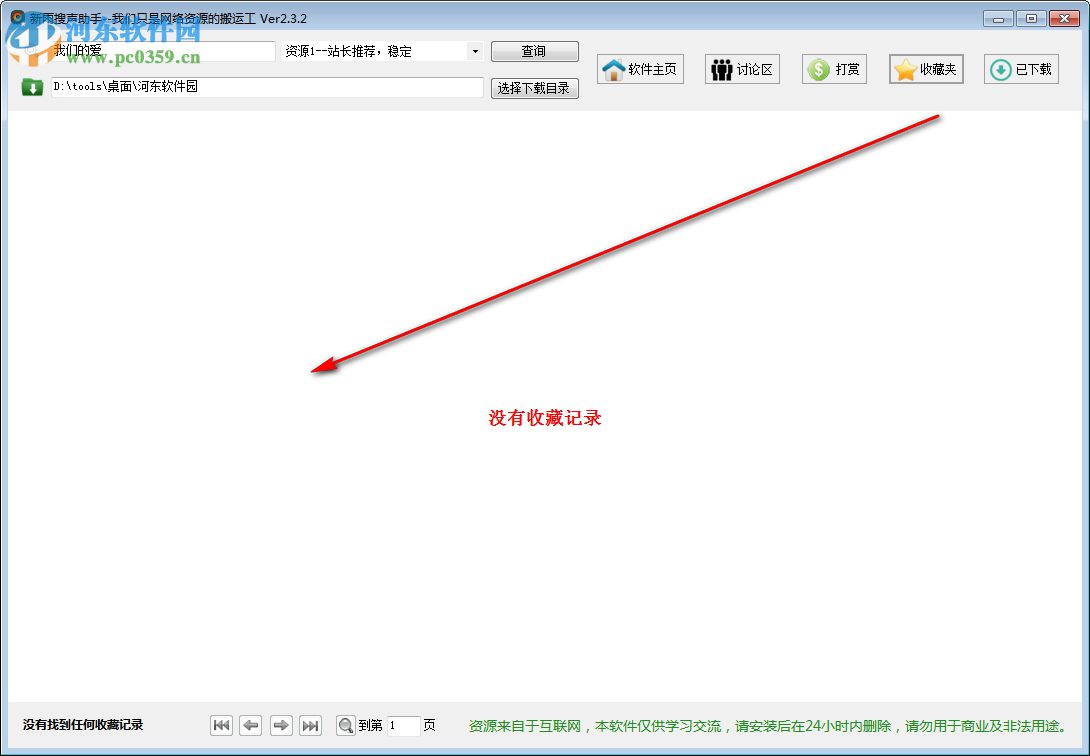Viewport: 1090px width, 756px height.
Task: Jump to first page with the leftmost arrow
Action: point(221,725)
